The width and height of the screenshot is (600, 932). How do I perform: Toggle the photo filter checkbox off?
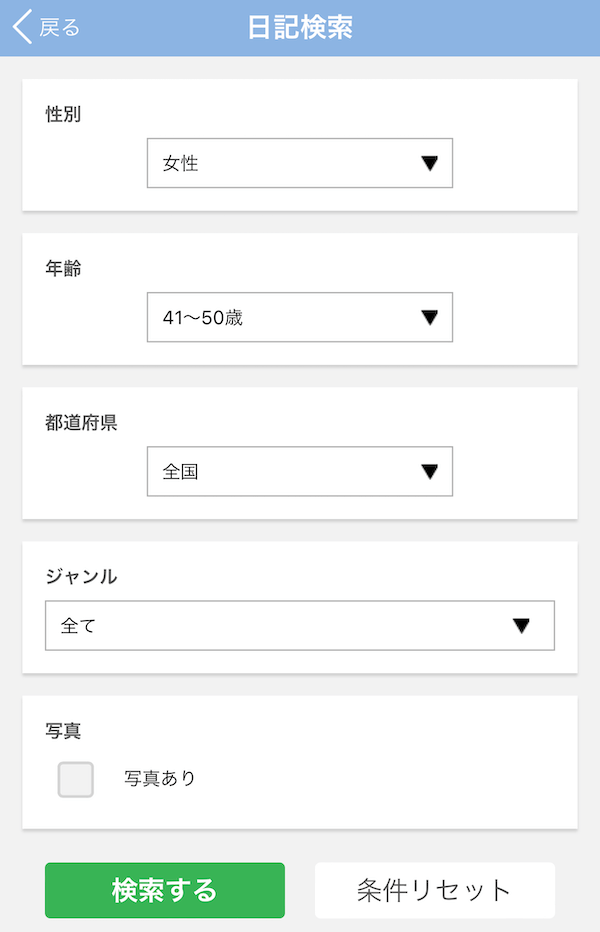pyautogui.click(x=75, y=778)
